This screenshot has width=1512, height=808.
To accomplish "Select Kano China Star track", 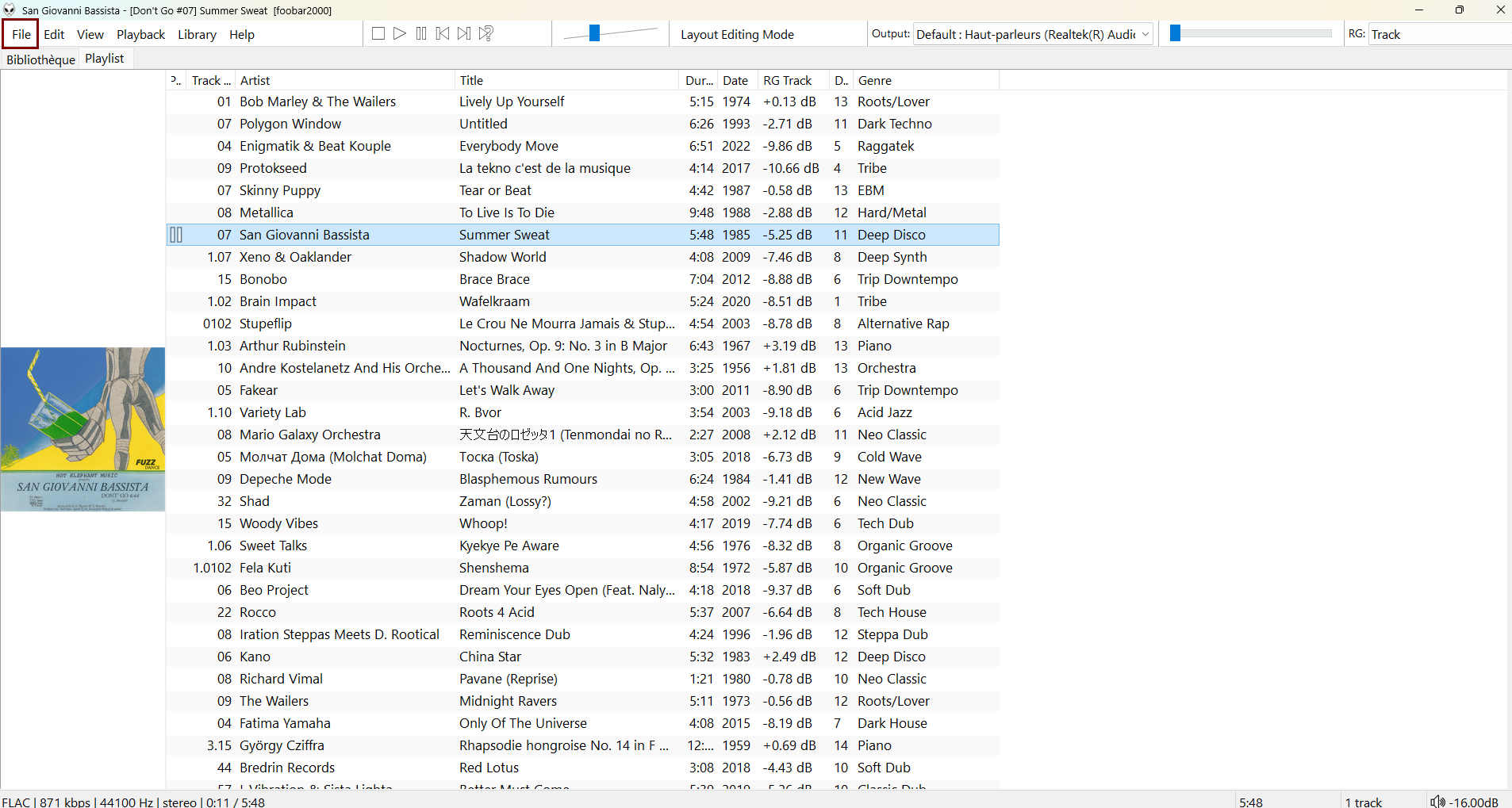I will 582,657.
